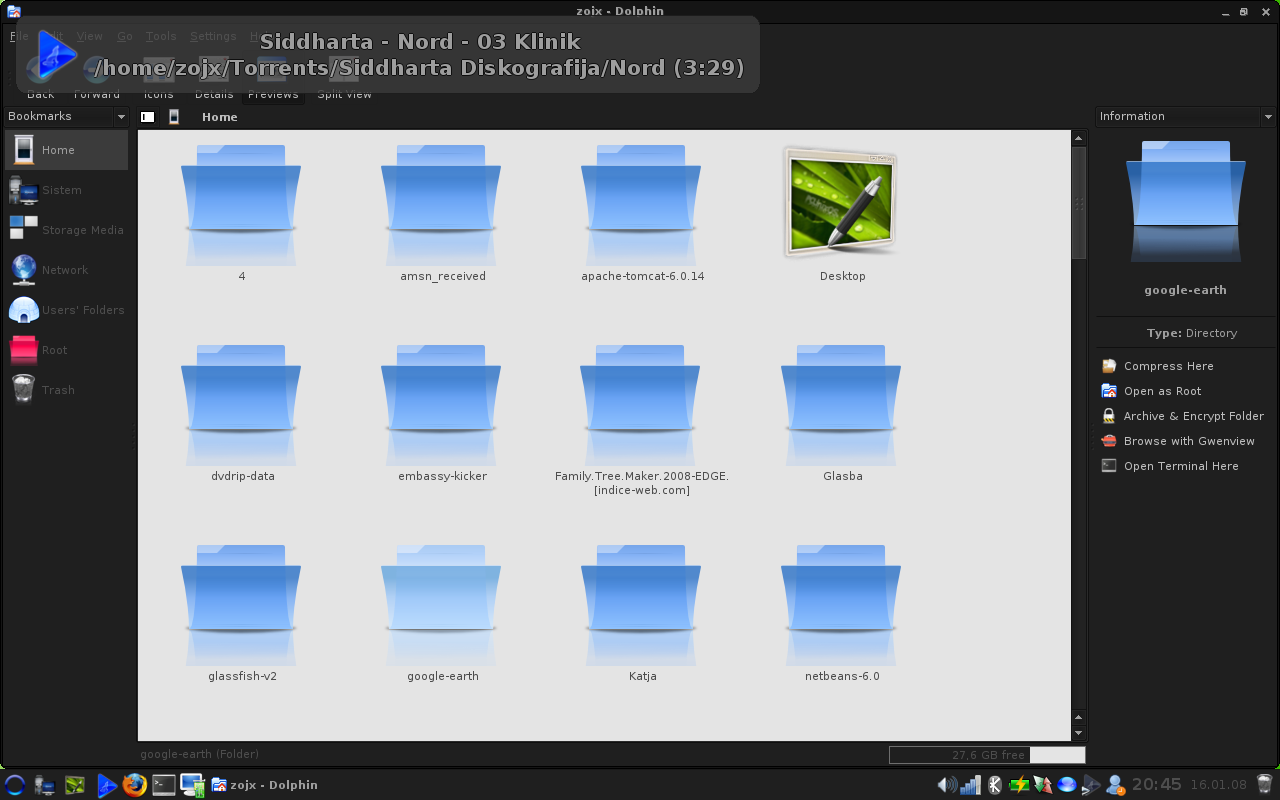Open the Sistem bookmark
The image size is (1280, 800).
coord(66,190)
